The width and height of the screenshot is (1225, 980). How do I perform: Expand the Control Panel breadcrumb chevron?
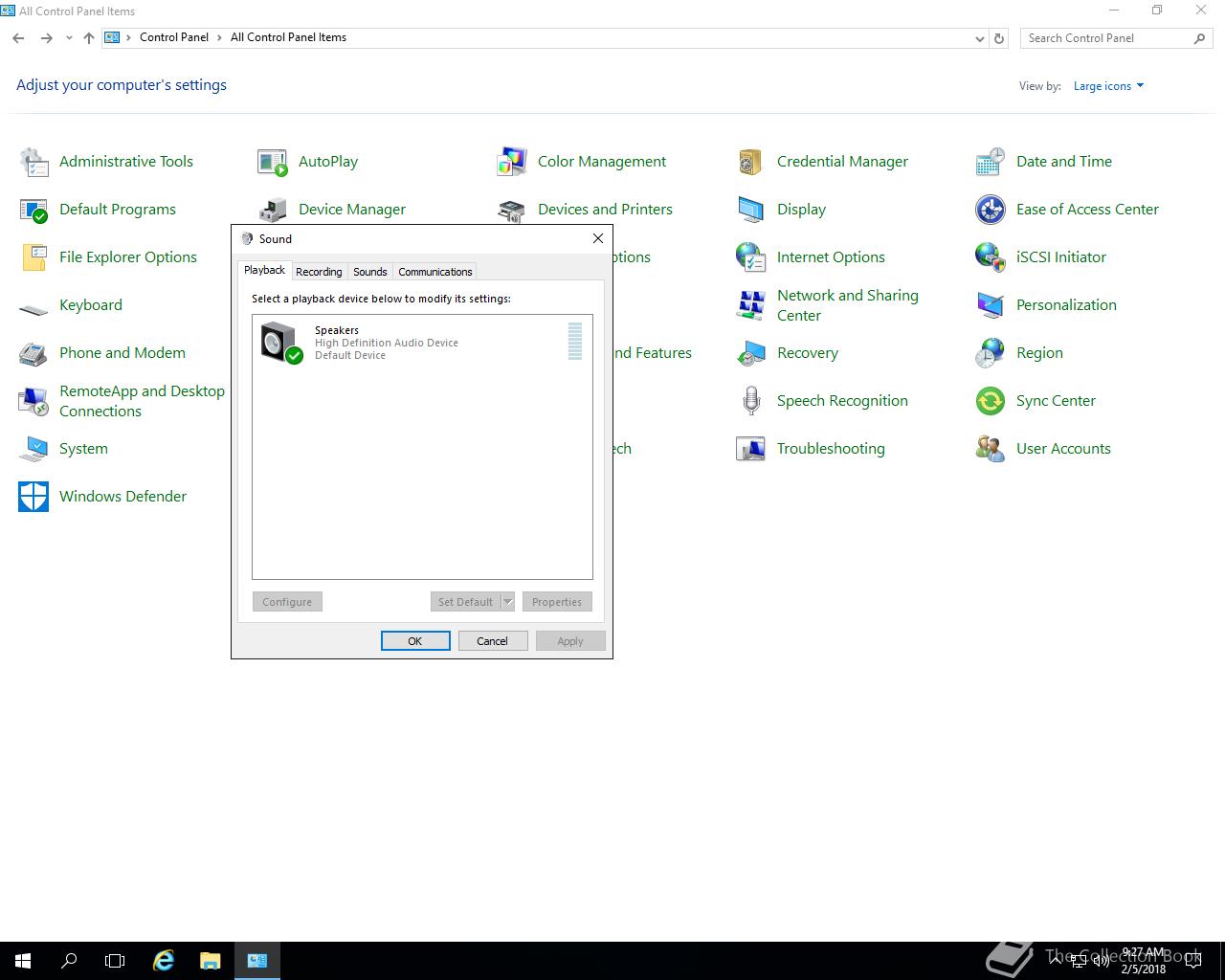pyautogui.click(x=219, y=37)
